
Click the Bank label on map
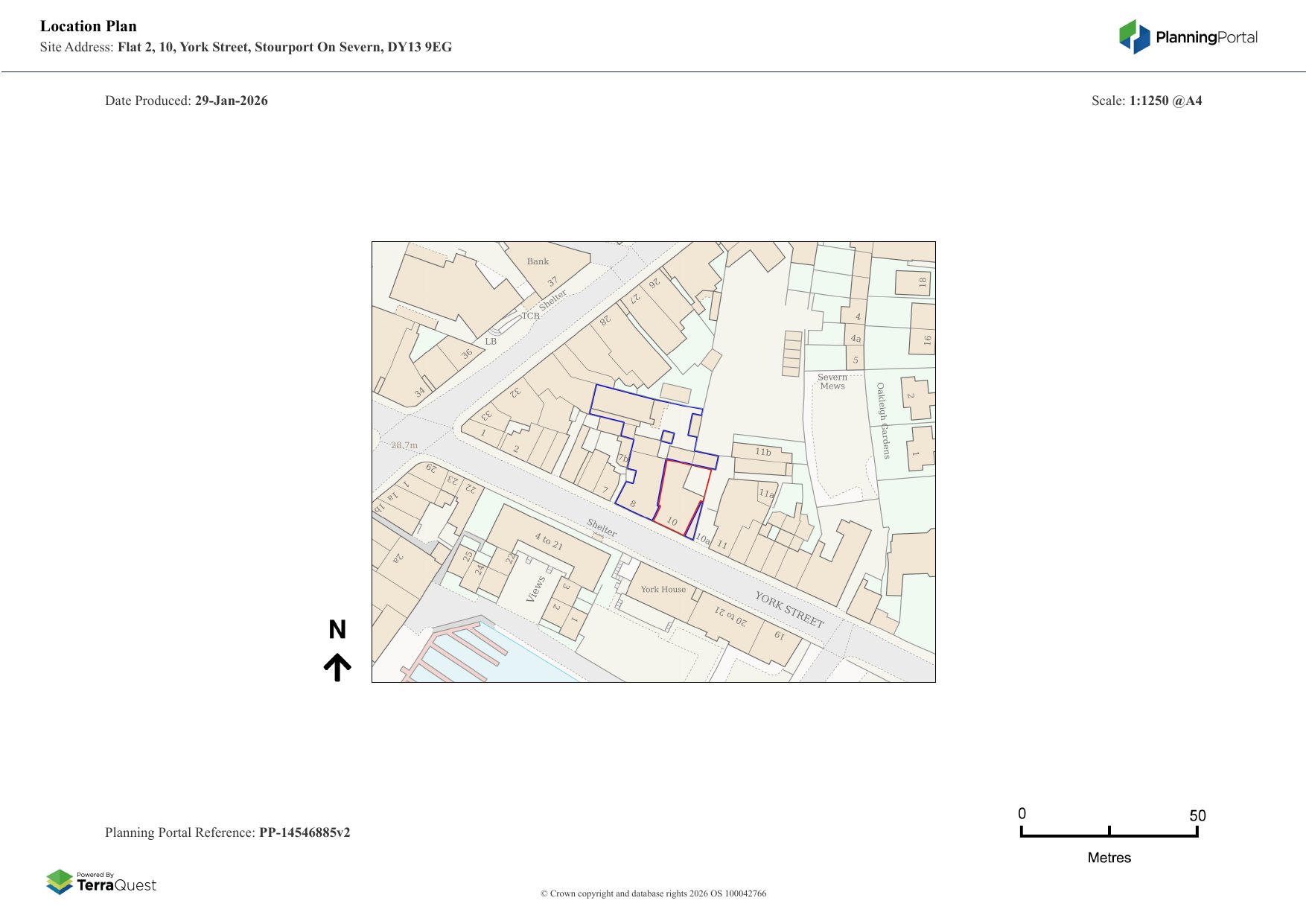coord(538,261)
